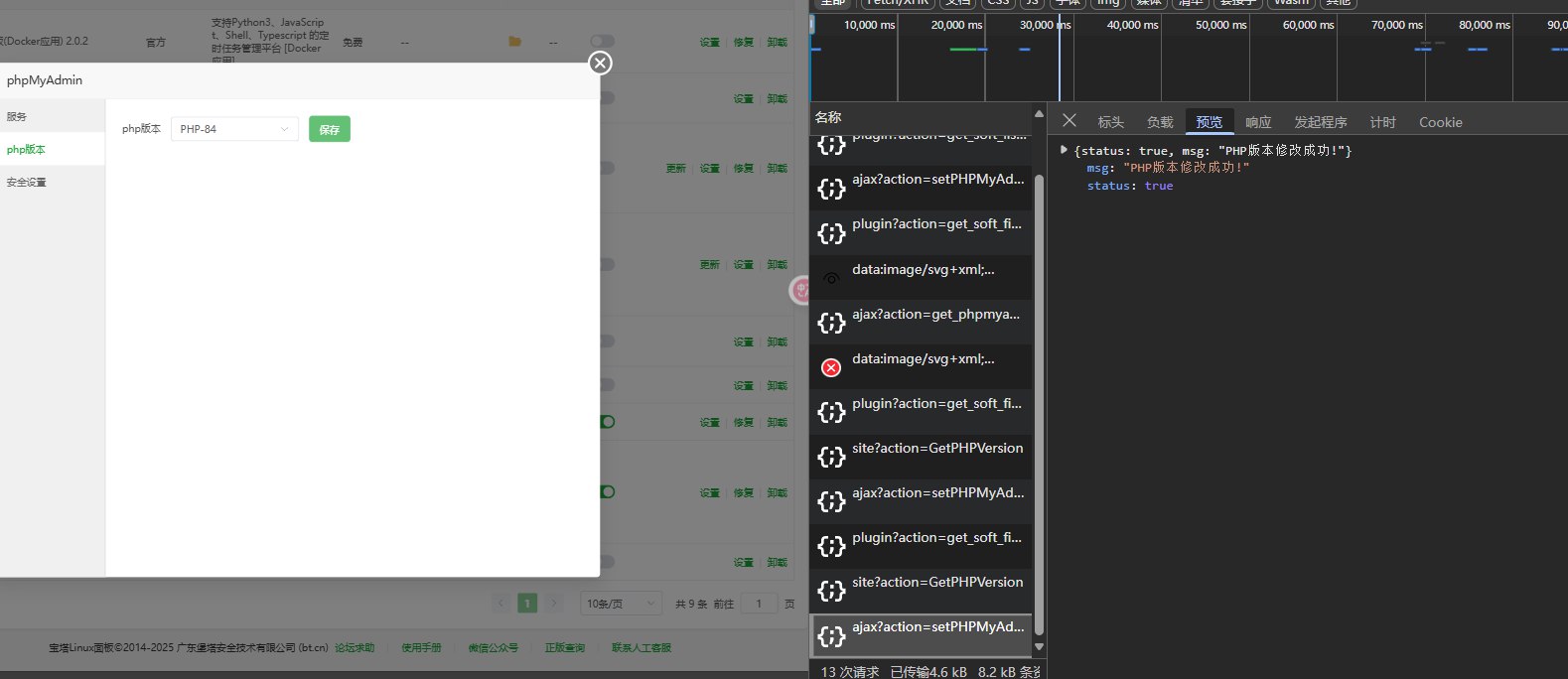This screenshot has width=1568, height=679.
Task: Toggle the switch in the Docker应用 2.0.2 row
Action: point(602,42)
